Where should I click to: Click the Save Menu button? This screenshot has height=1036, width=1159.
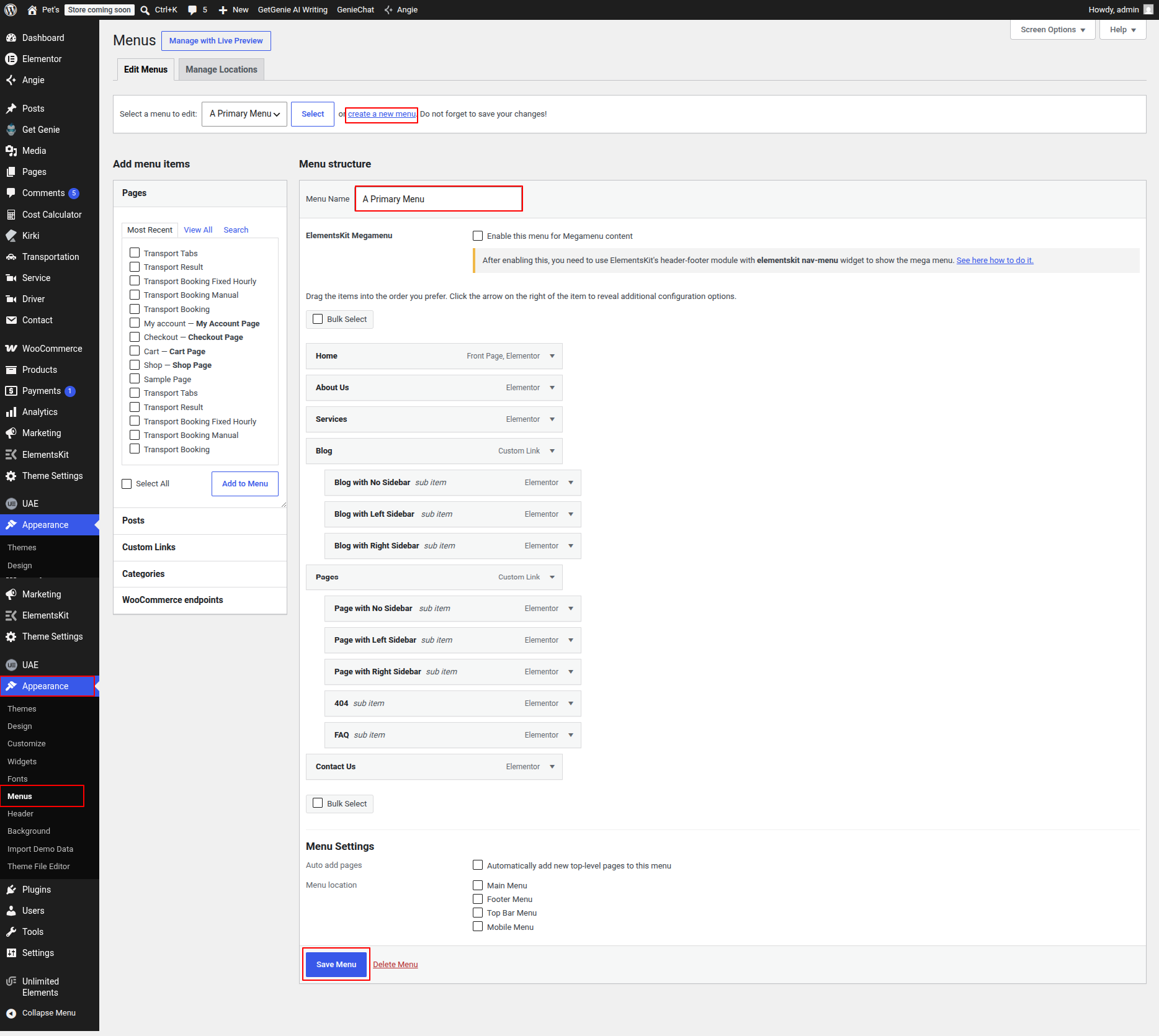coord(336,965)
